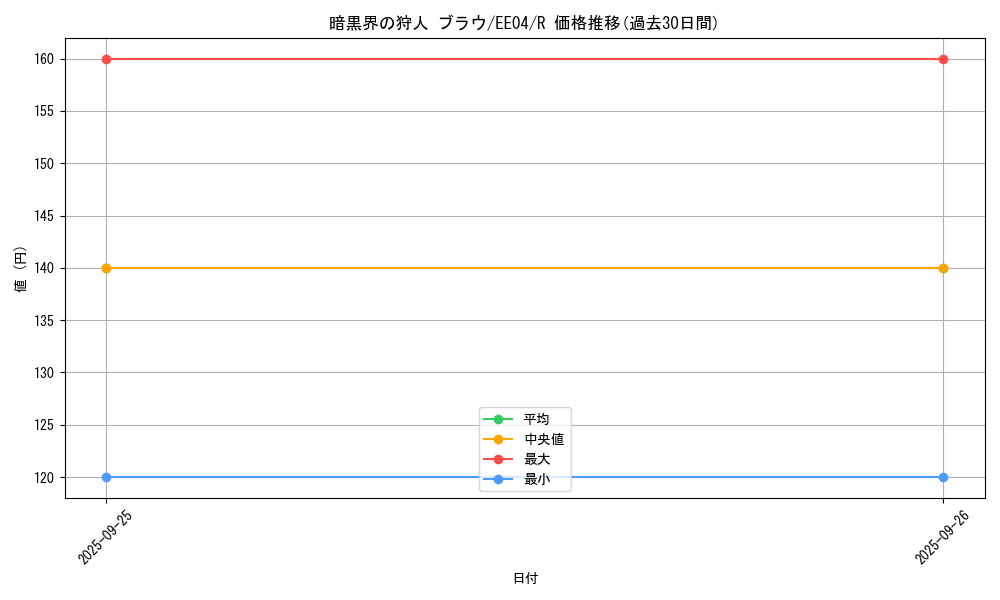Click the 値 (円) y-axis title

pos(21,269)
